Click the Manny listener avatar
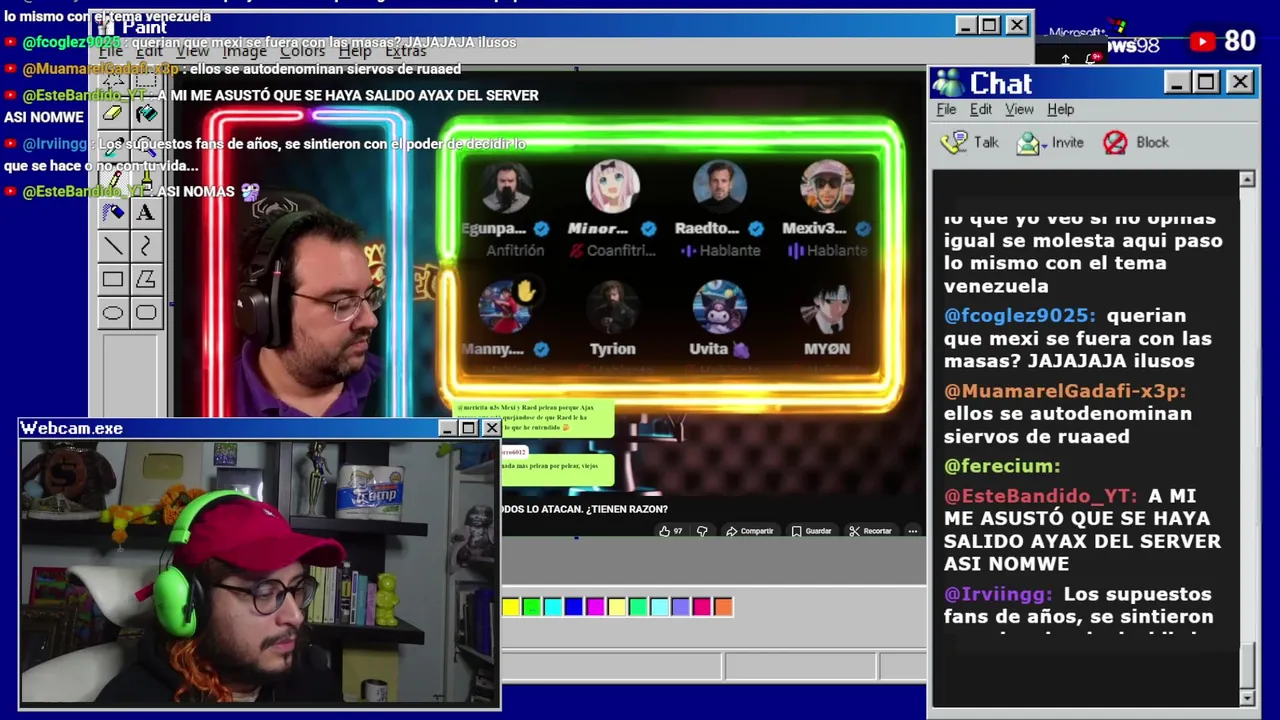Screen dimensions: 1280x720 505,308
